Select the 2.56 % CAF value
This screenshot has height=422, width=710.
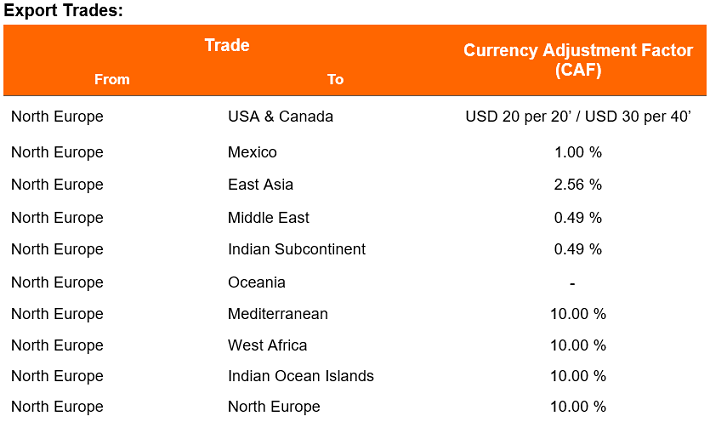[578, 185]
